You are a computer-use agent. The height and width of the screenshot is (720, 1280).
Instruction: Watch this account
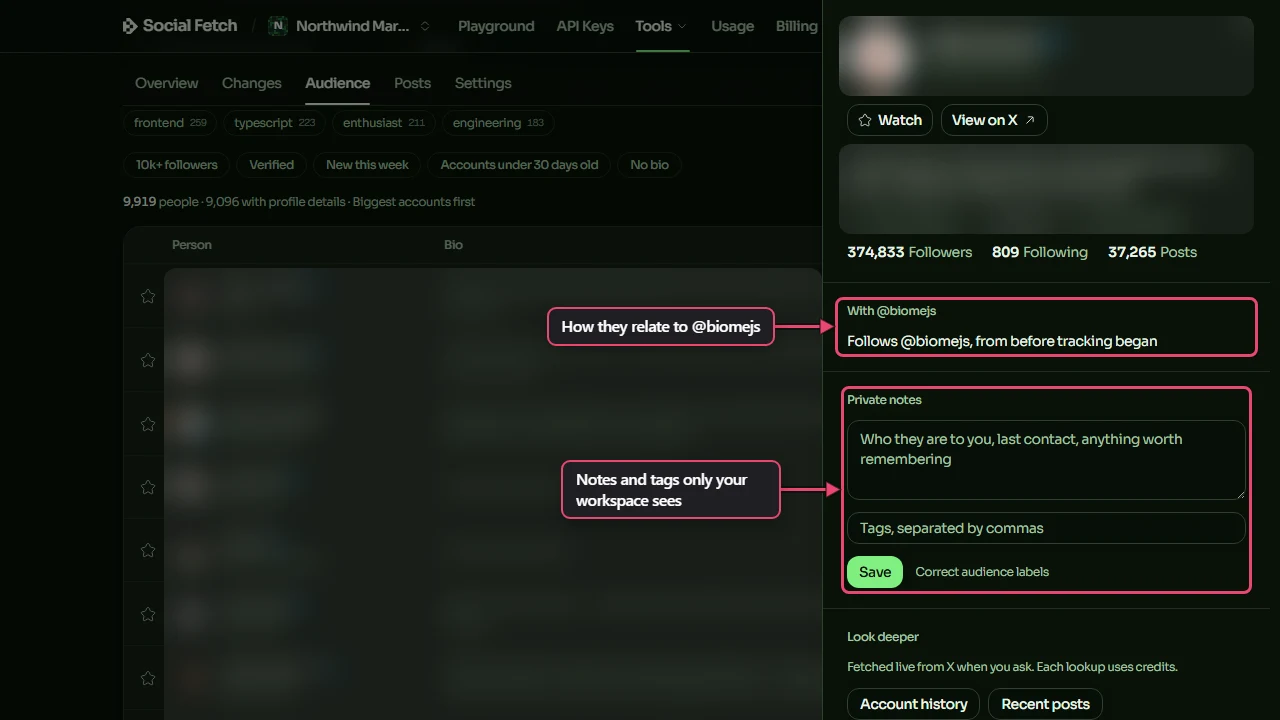point(890,120)
